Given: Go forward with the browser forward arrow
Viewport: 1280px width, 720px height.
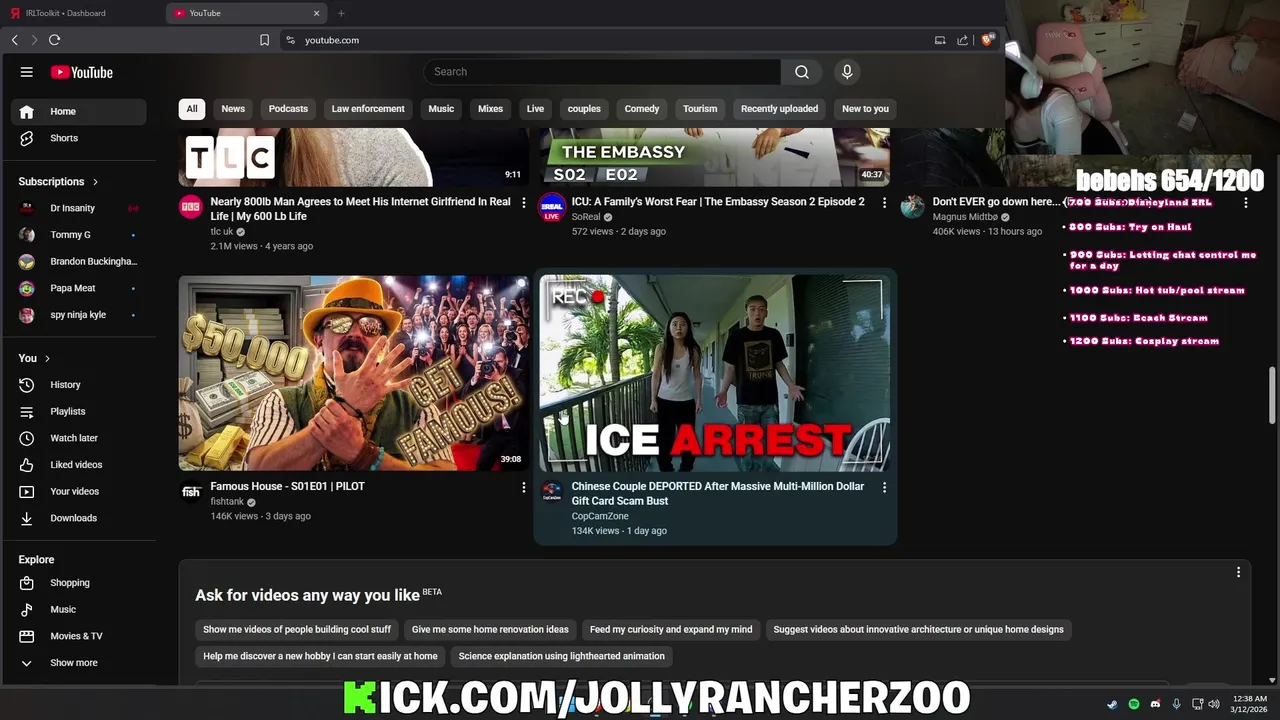Looking at the screenshot, I should [x=34, y=40].
